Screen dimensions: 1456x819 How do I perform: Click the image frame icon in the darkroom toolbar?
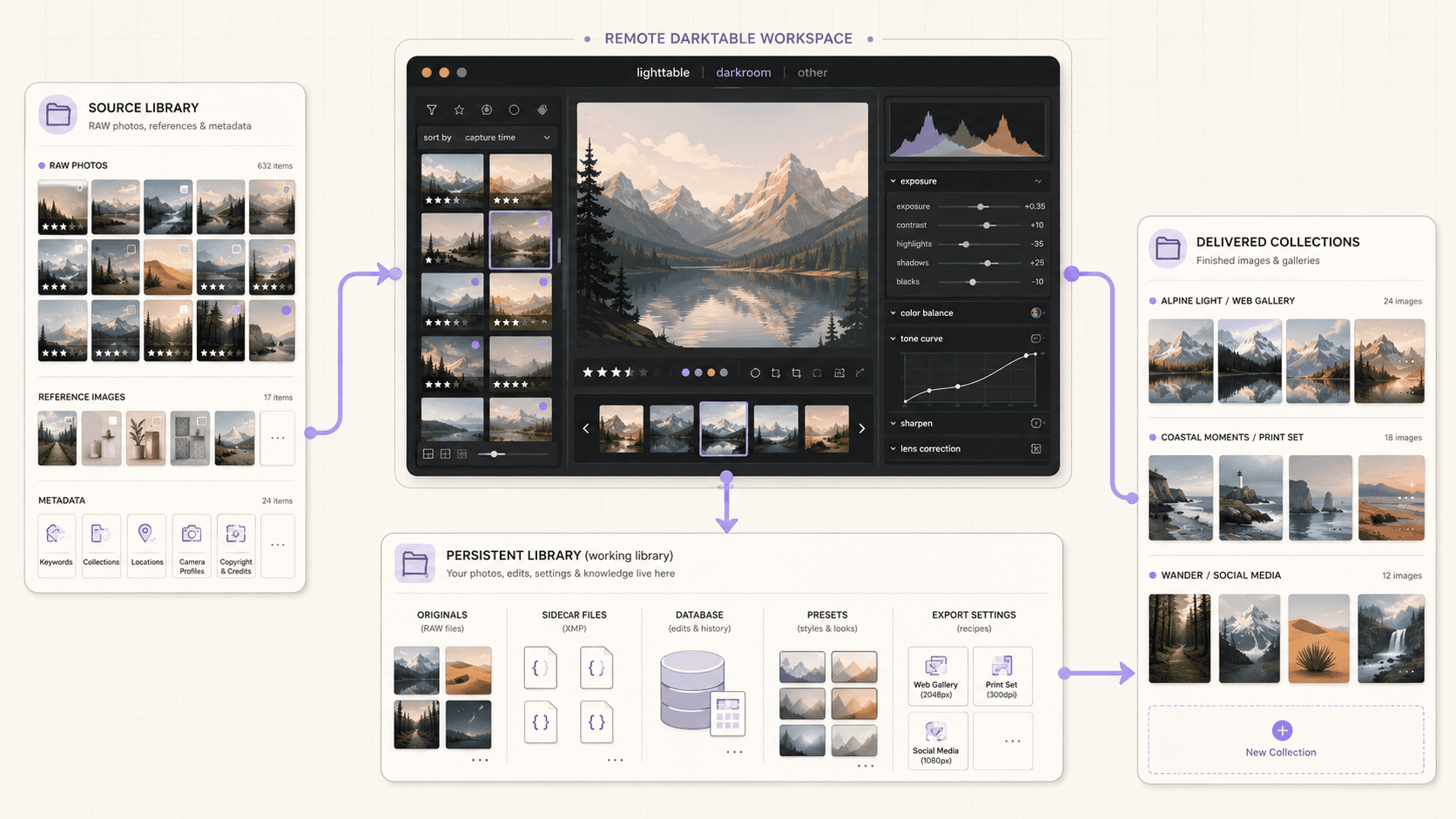(839, 373)
